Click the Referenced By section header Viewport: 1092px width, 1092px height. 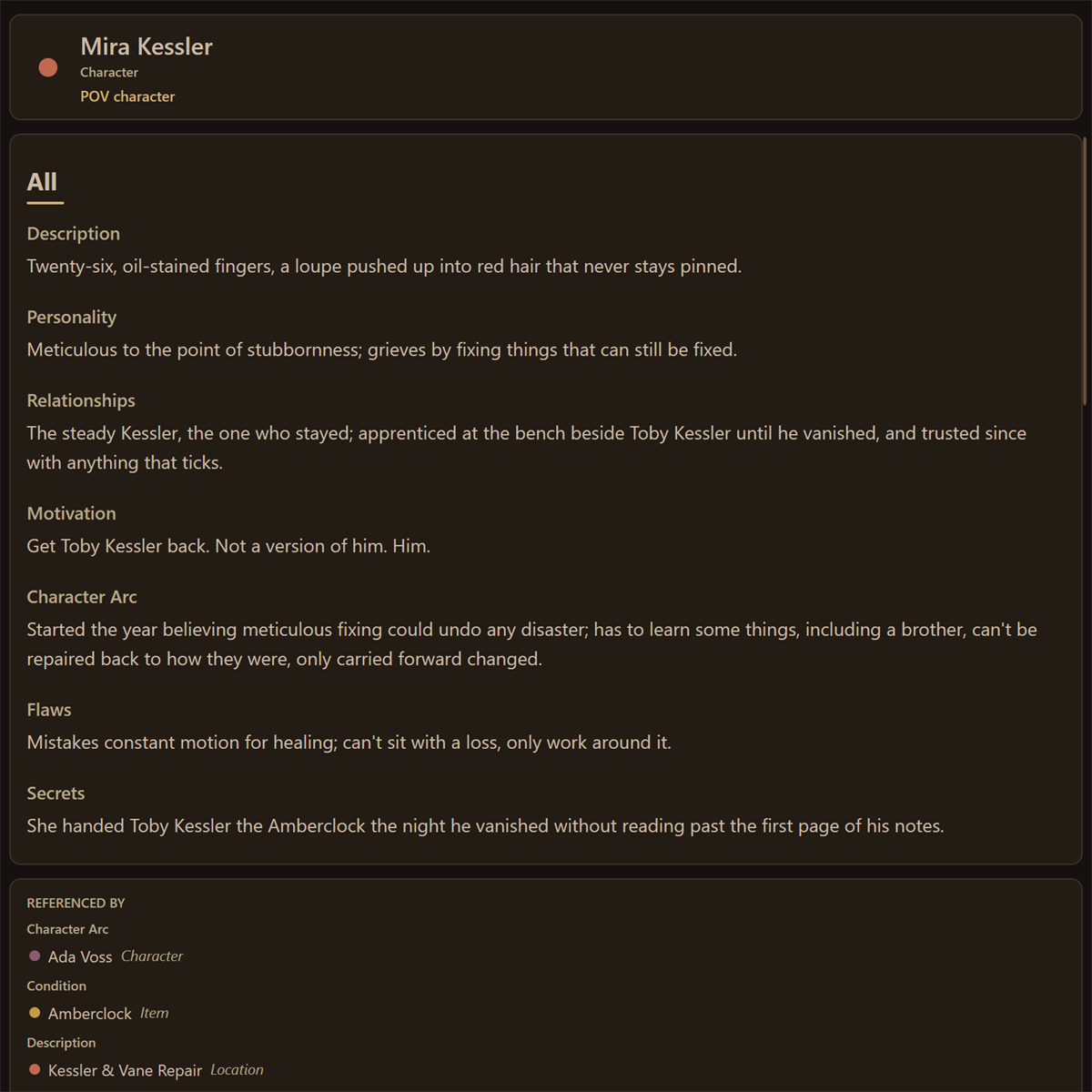coord(76,903)
